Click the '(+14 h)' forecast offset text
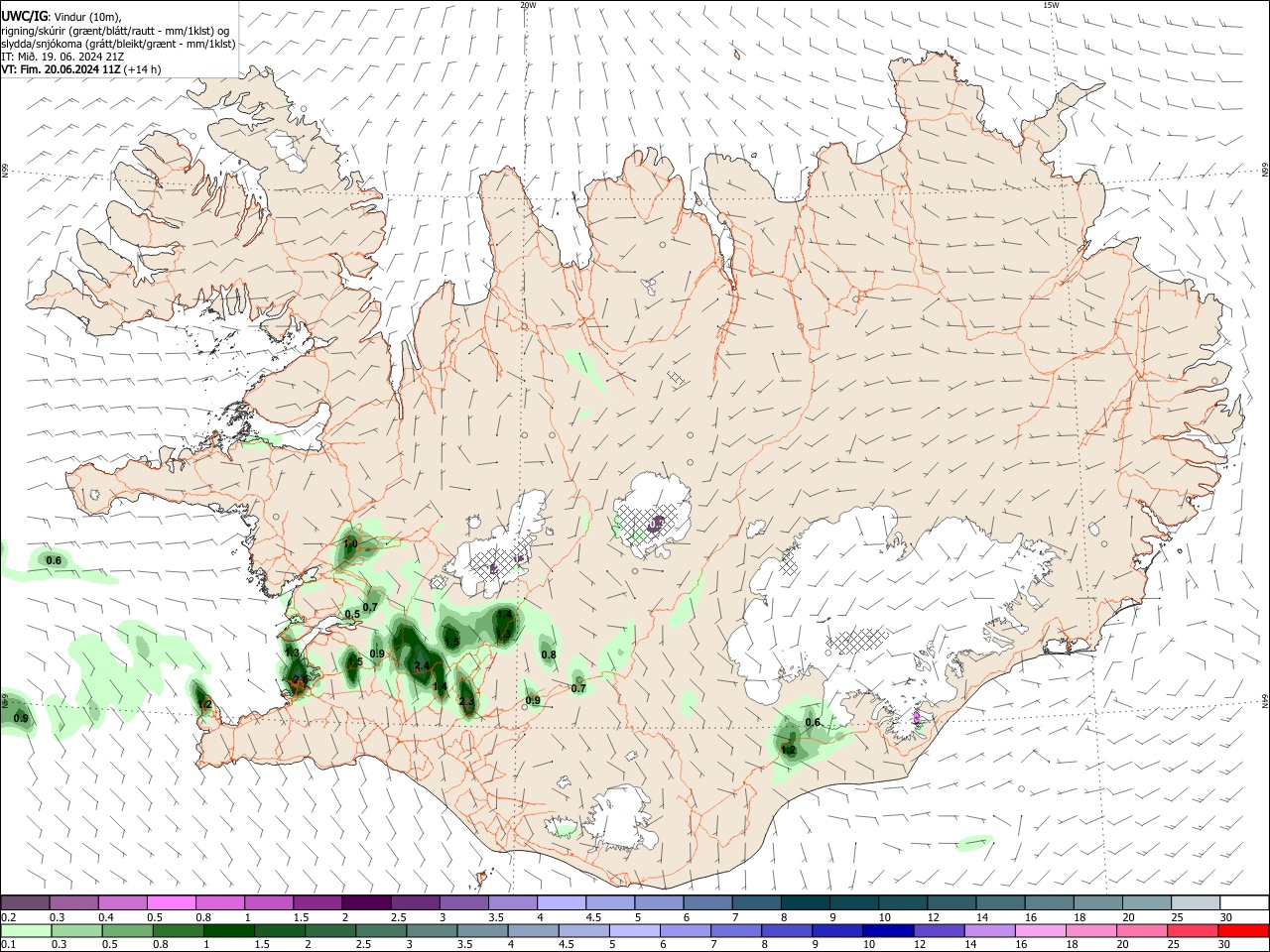This screenshot has height=952, width=1270. 143,69
